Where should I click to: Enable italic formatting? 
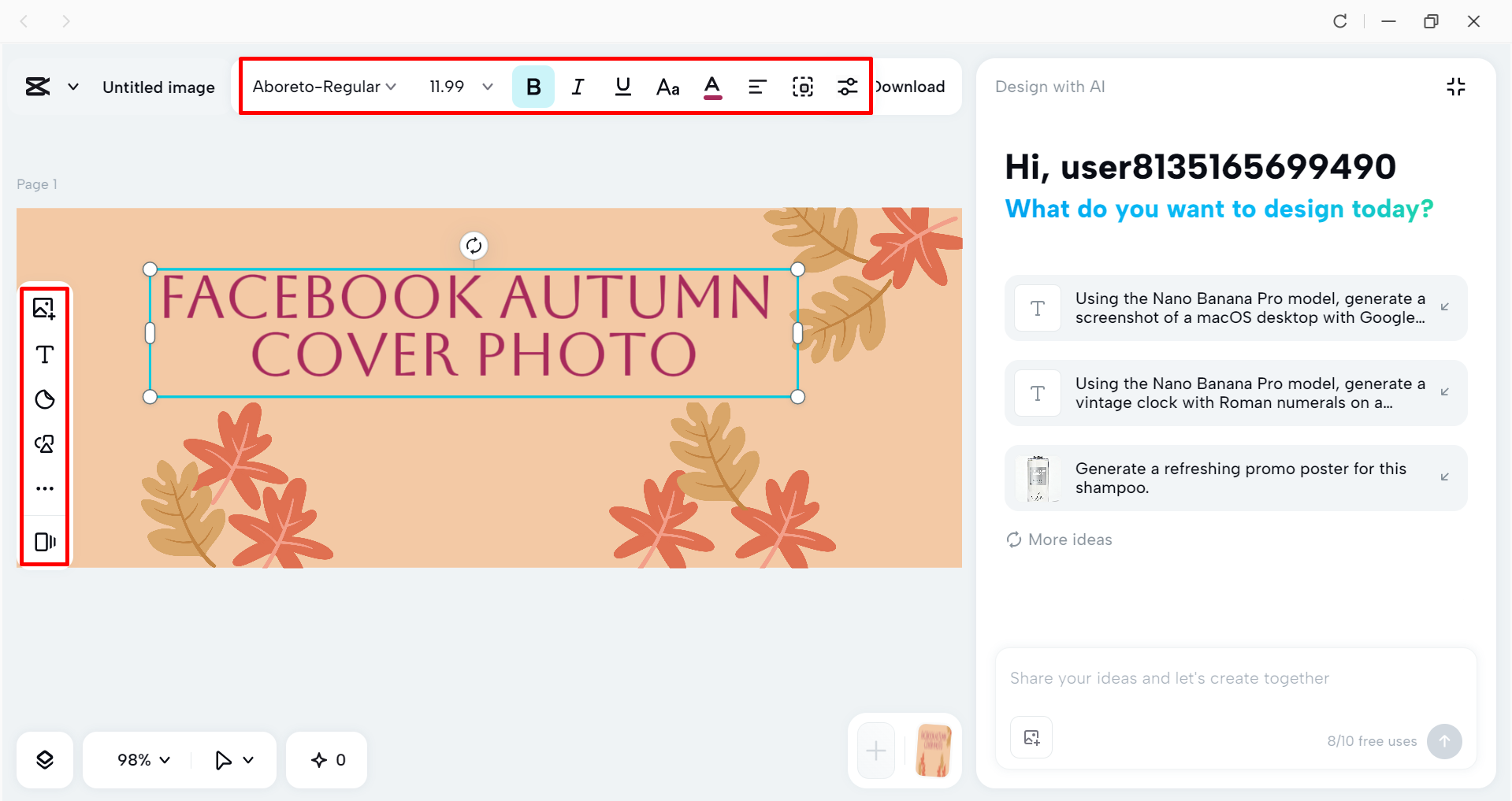tap(578, 87)
